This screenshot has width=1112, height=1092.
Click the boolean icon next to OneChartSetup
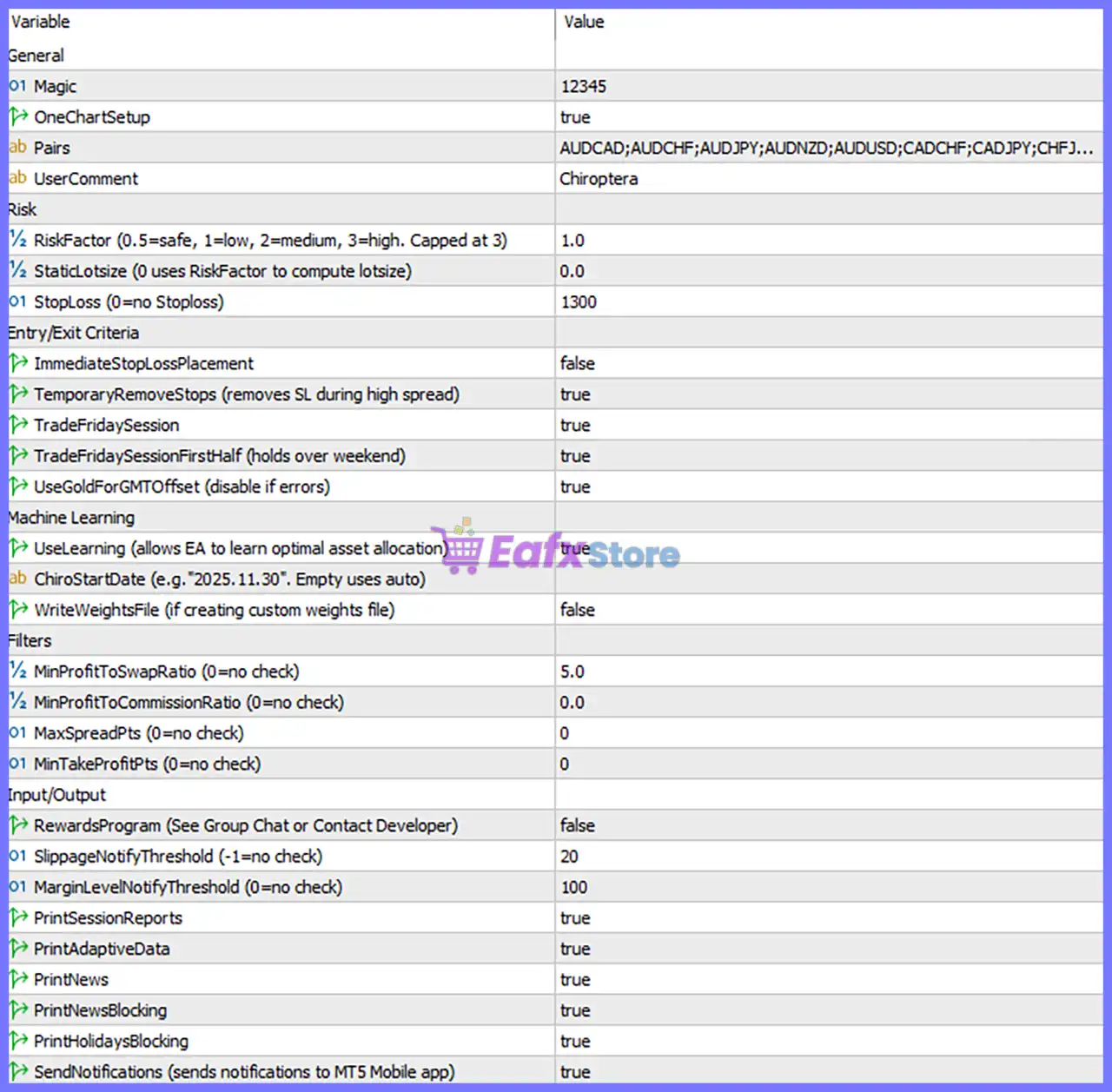[18, 116]
